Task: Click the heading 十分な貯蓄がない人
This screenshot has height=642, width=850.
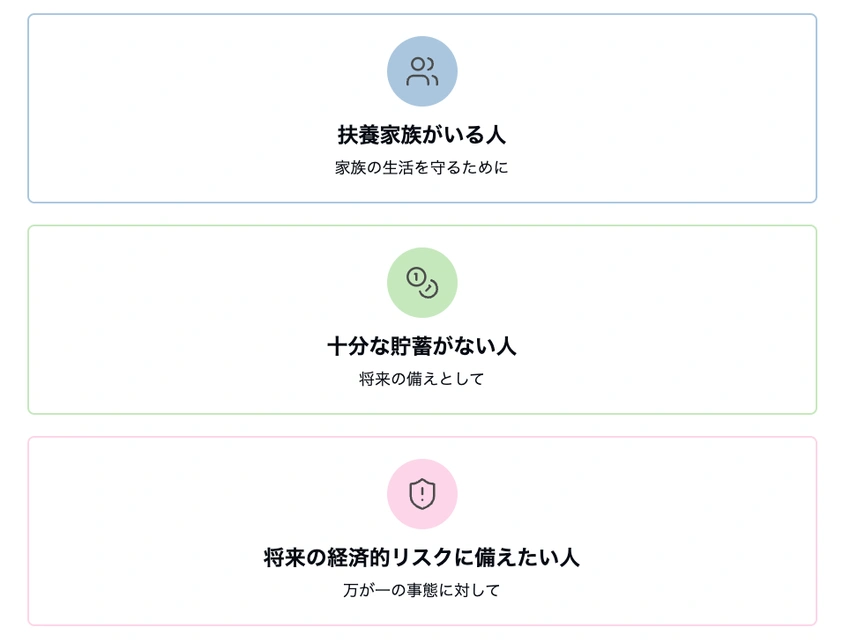Action: (x=422, y=346)
